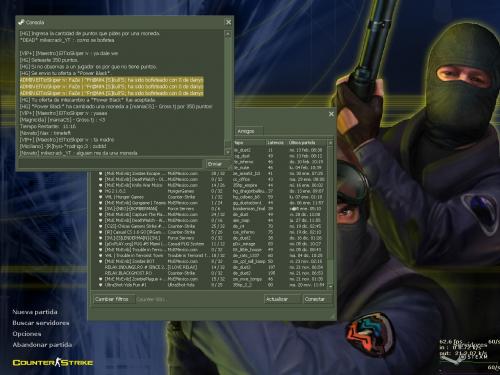Switch to the Amigos tab

pos(249,131)
